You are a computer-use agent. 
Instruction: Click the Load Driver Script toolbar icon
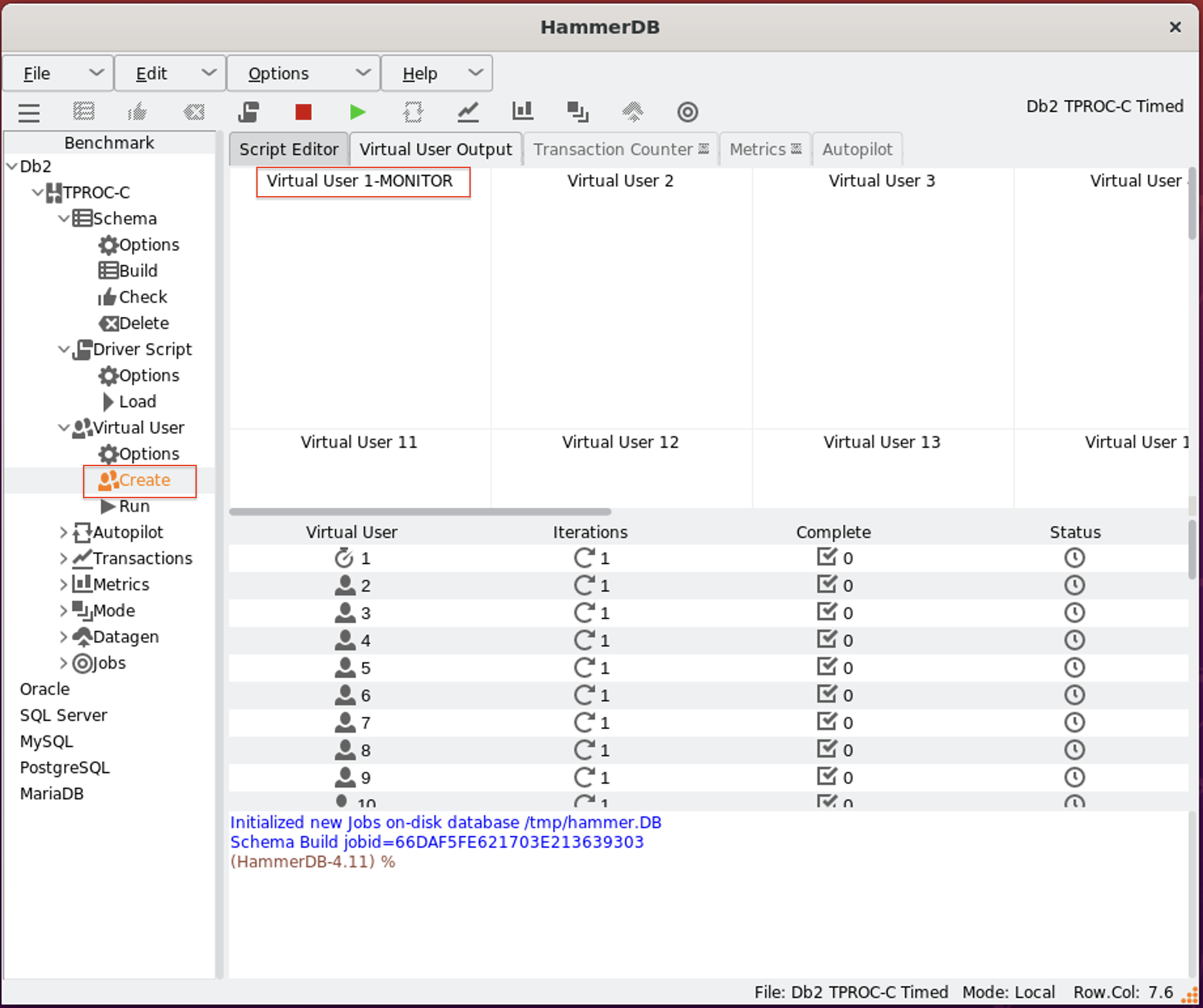click(x=248, y=112)
